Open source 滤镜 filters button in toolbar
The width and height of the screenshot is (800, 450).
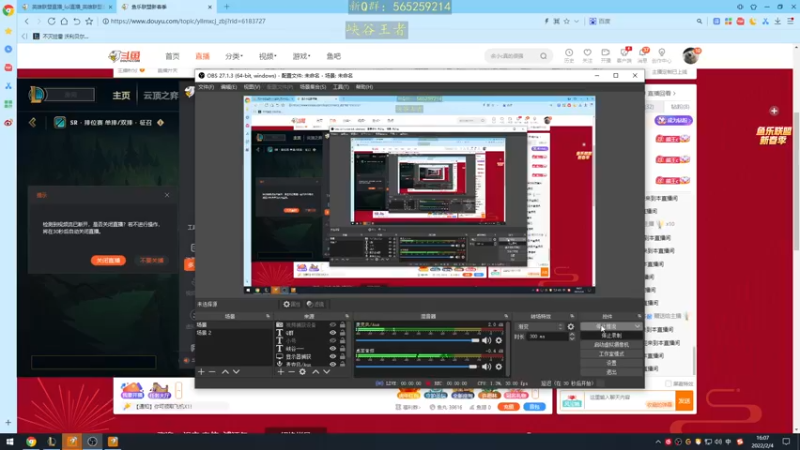(315, 304)
